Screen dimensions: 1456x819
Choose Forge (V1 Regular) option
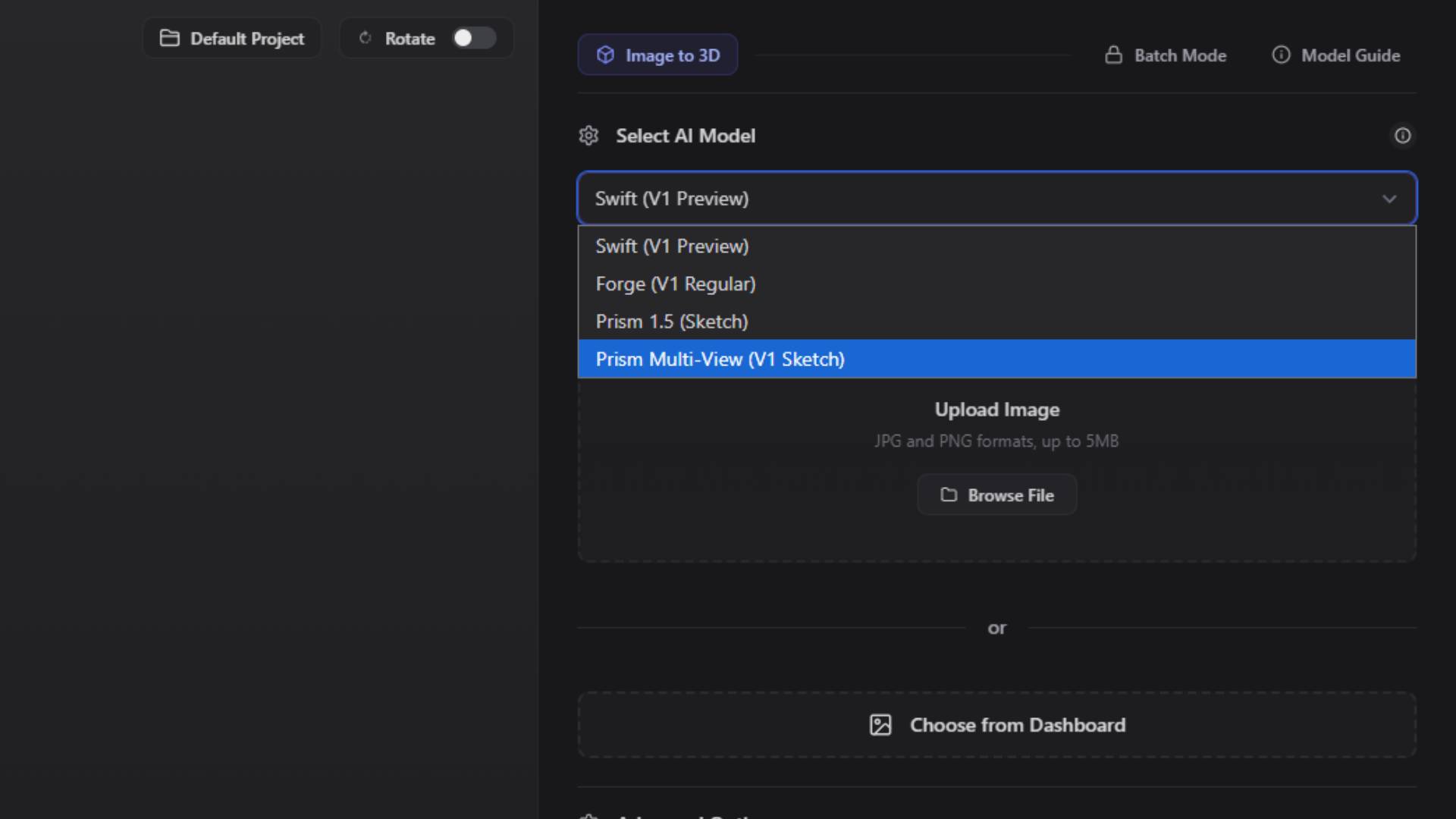point(997,284)
